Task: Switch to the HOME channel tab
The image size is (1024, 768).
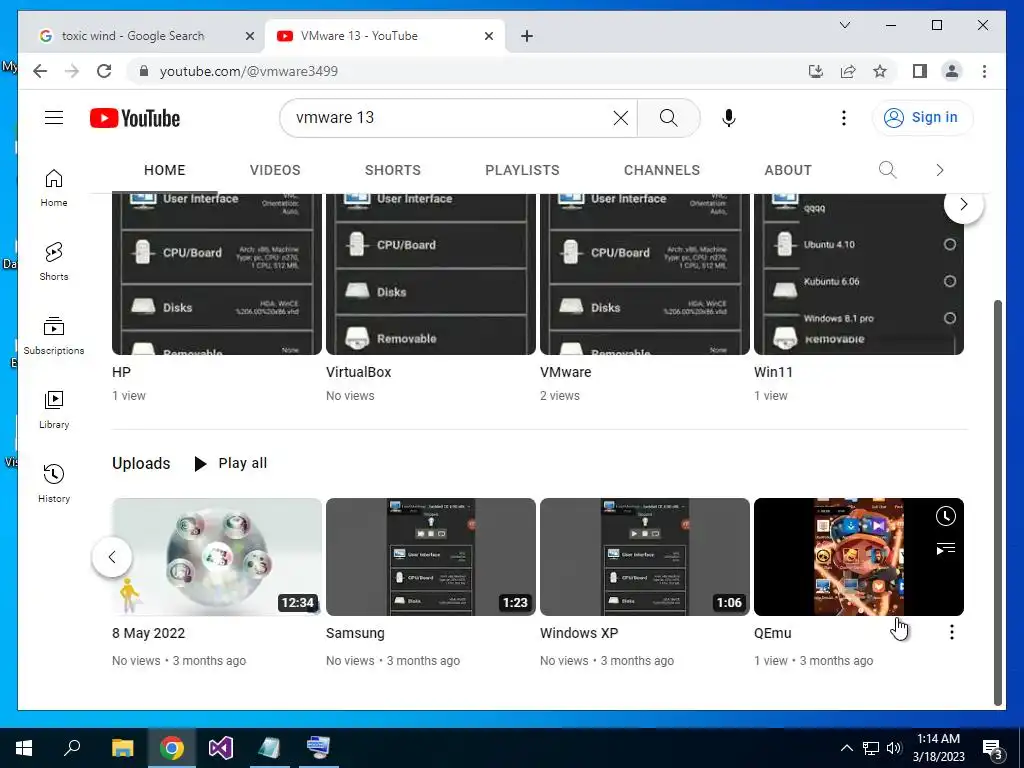Action: pyautogui.click(x=165, y=170)
